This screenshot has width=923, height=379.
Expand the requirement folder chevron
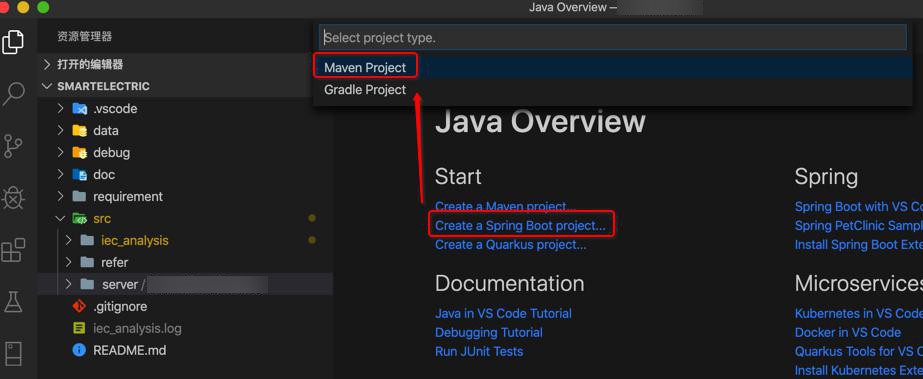(60, 196)
